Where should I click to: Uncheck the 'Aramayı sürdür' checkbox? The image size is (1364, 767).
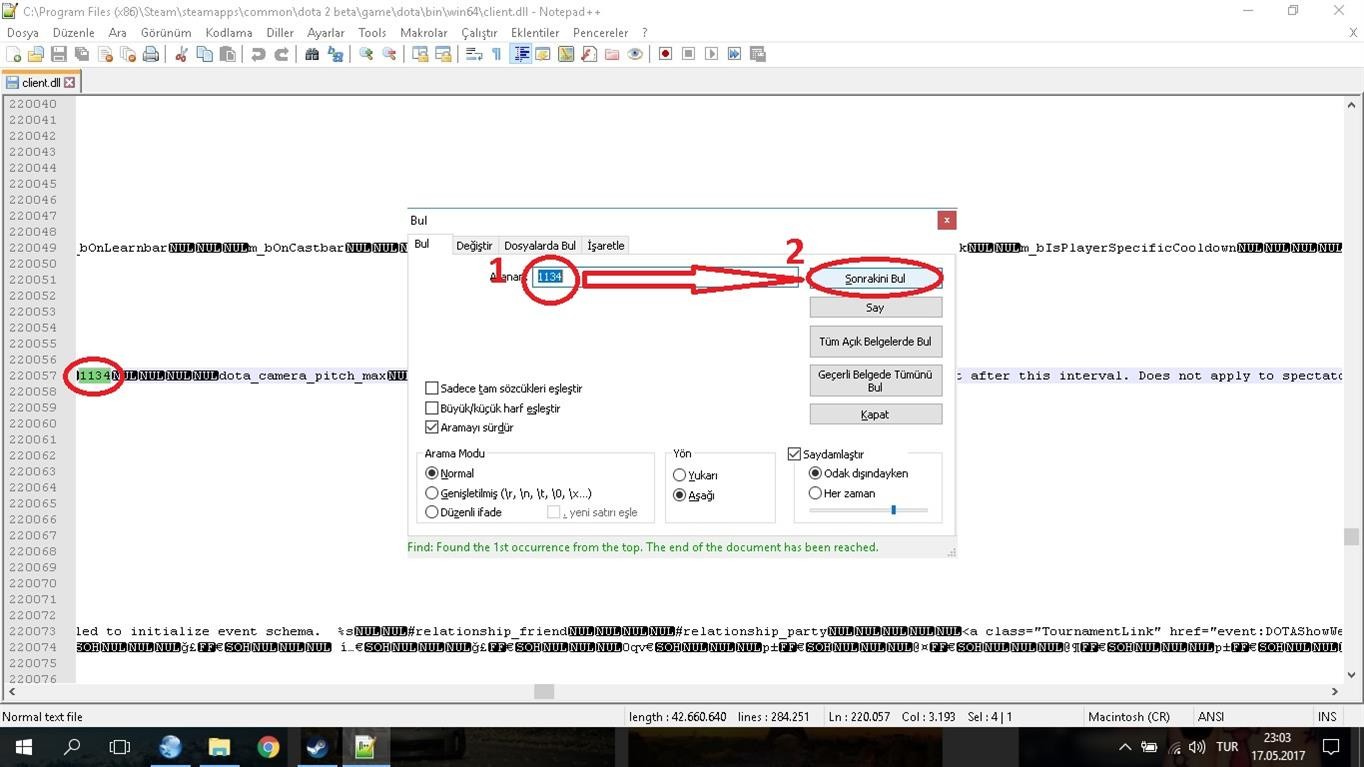432,427
